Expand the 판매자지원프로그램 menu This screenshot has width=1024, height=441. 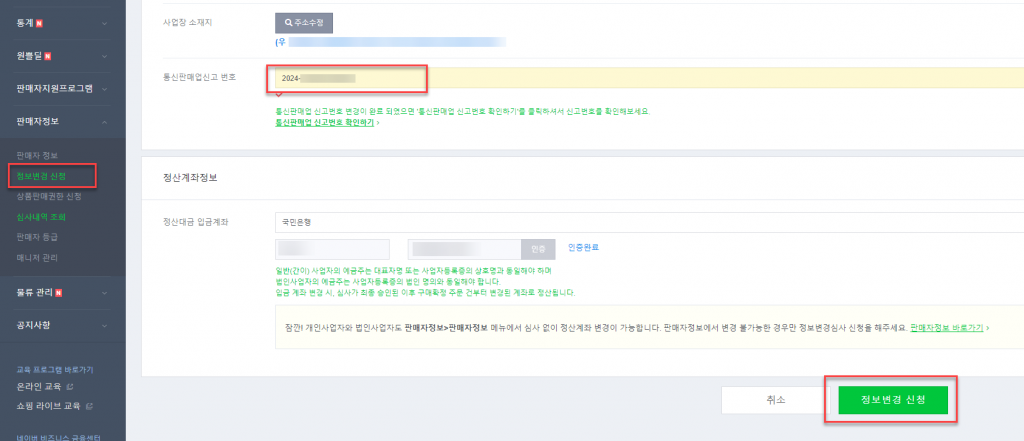click(x=63, y=88)
